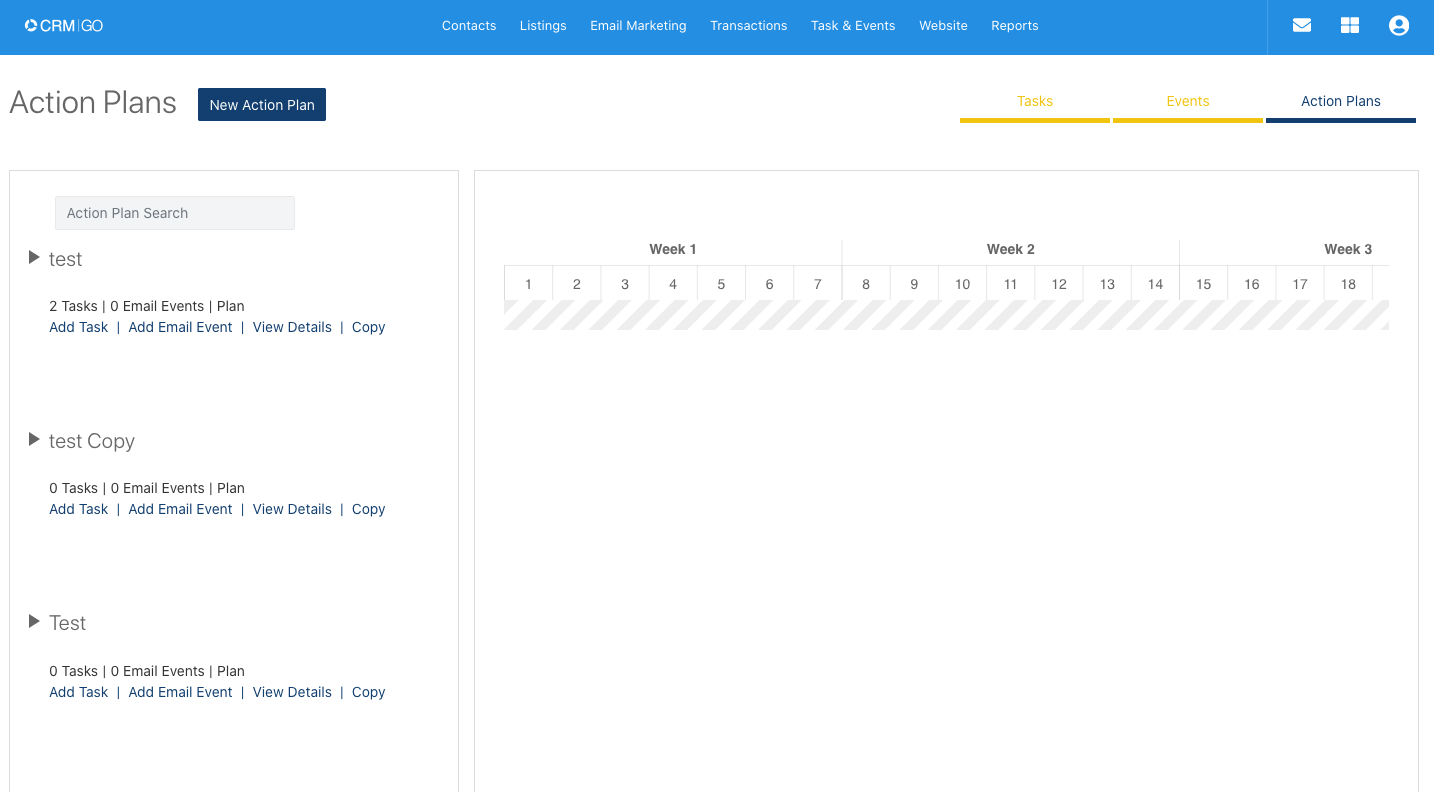Expand the 'test Copy' action plan
1434x792 pixels.
coord(34,440)
